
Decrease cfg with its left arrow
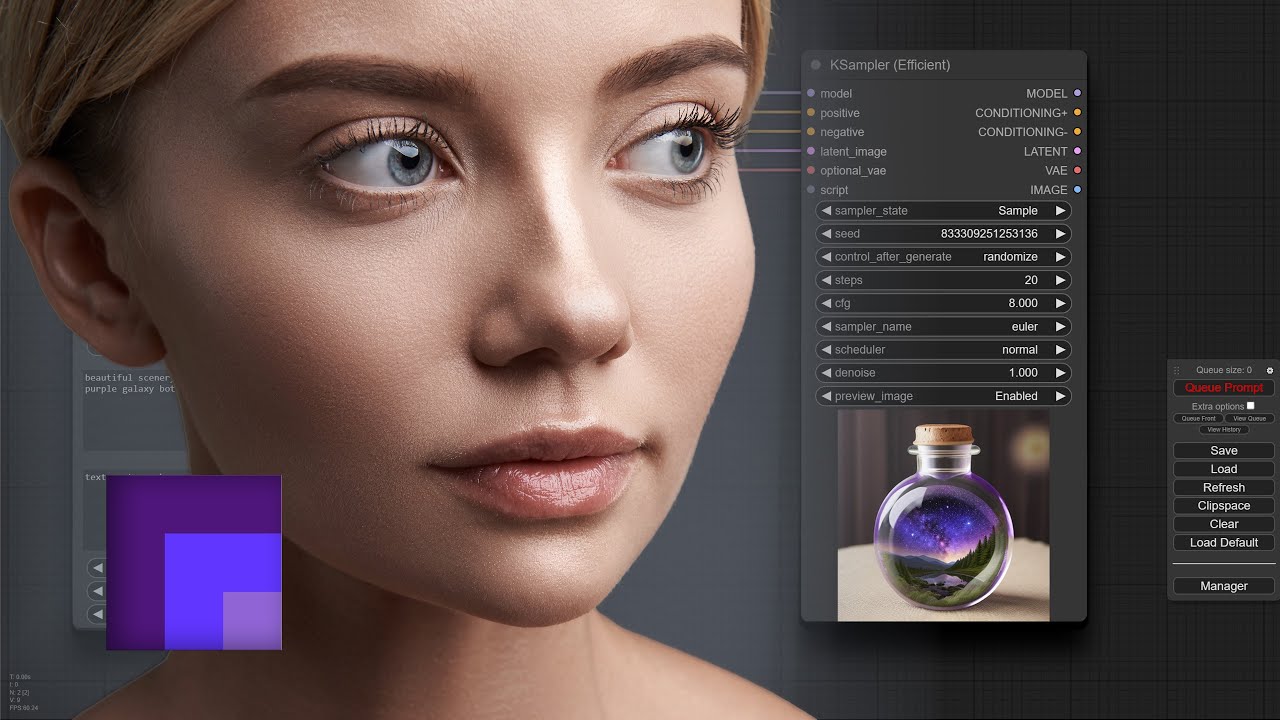tap(827, 303)
